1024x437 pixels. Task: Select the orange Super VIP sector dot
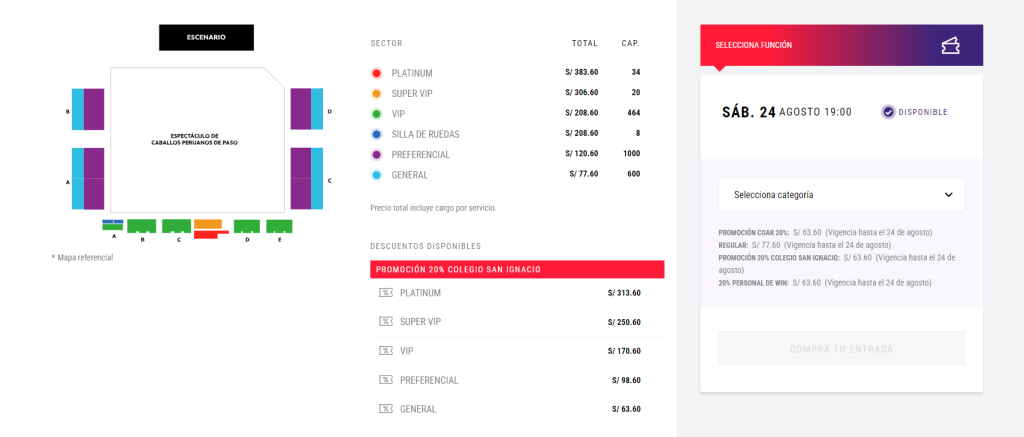(x=376, y=94)
